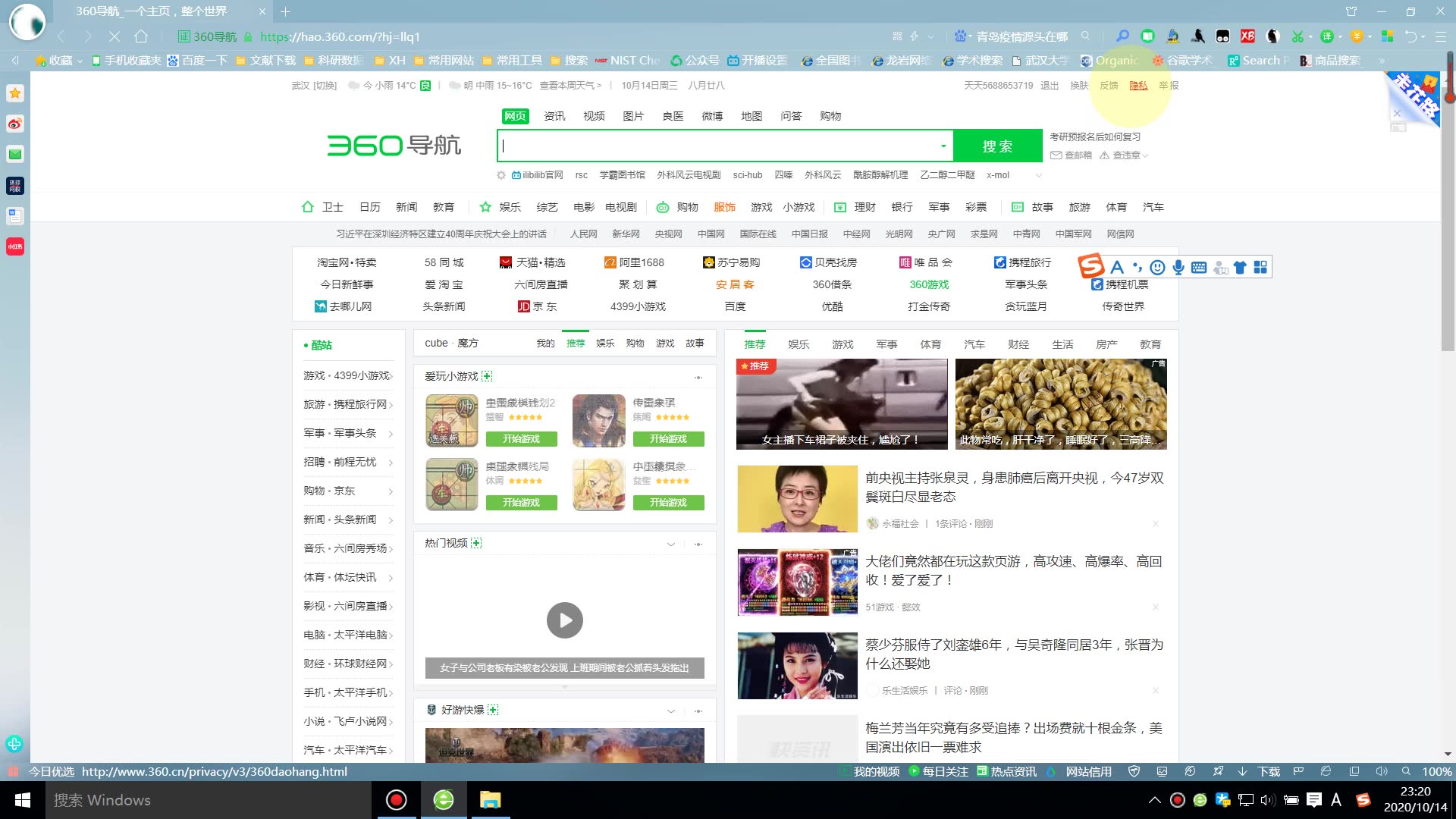Open the 携程旅行 link
The image size is (1456, 819).
point(1023,262)
